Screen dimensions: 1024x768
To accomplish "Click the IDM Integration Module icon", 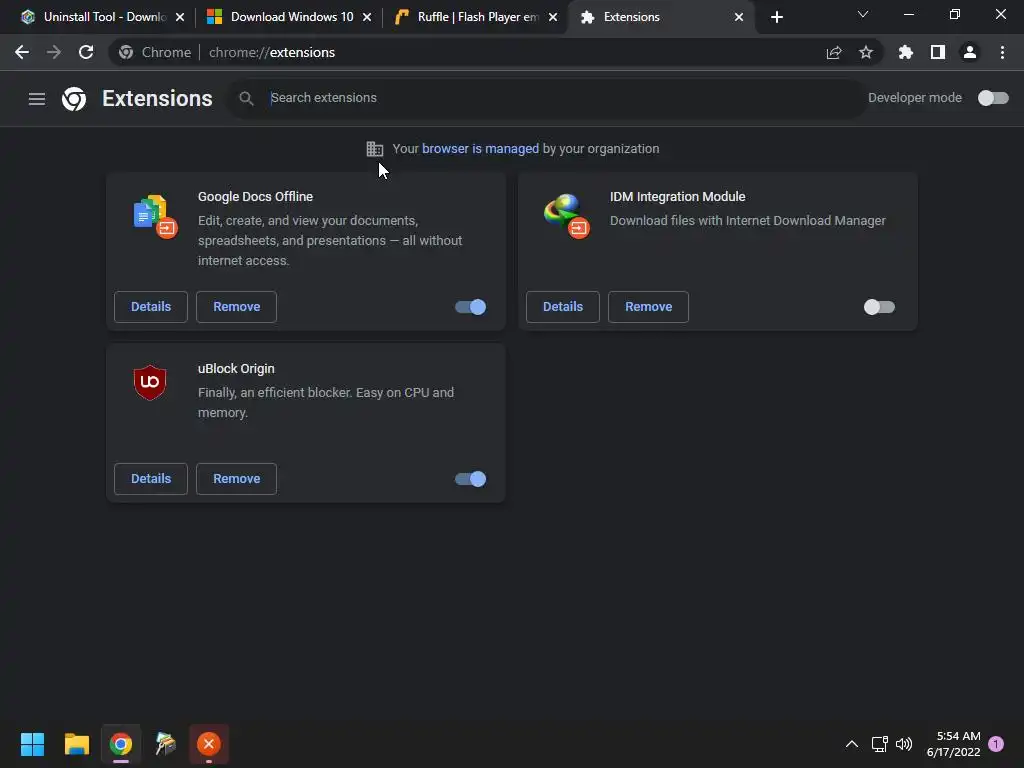I will click(566, 216).
